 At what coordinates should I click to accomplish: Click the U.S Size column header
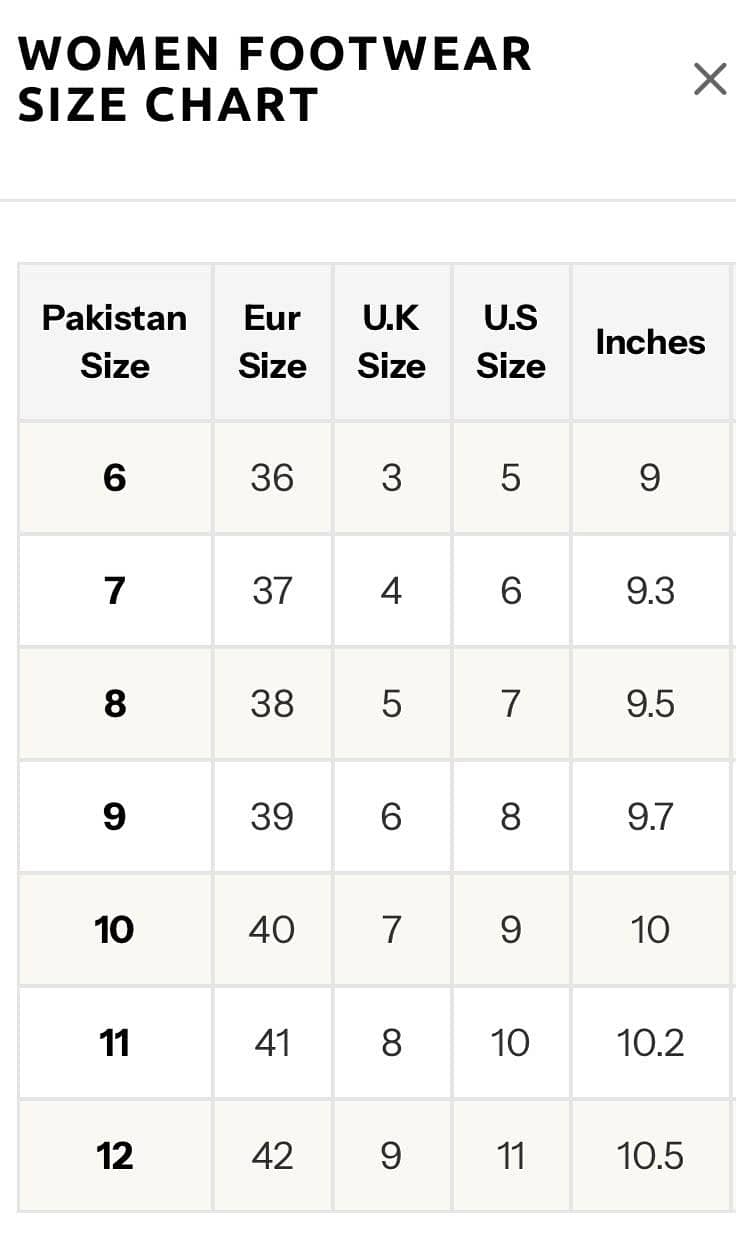point(511,342)
